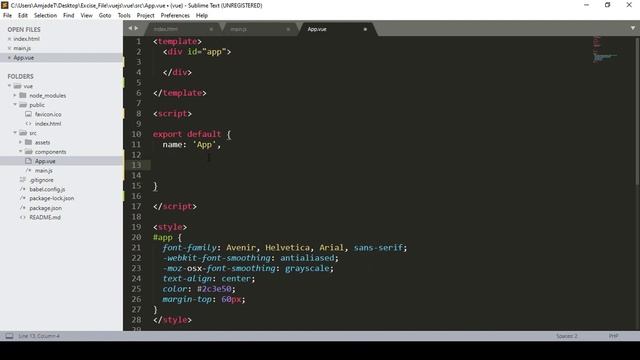Switch to the index.html editor tab

[182, 29]
